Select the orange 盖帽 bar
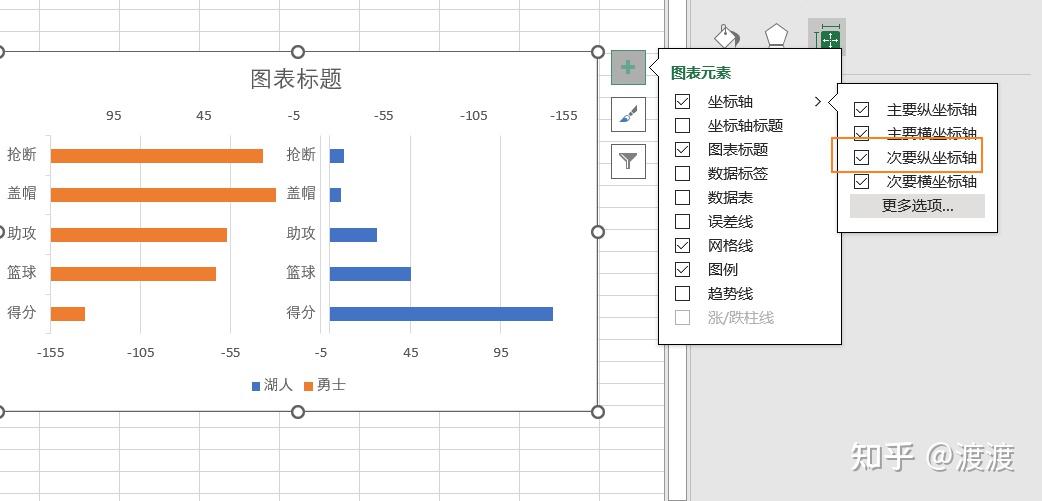Viewport: 1042px width, 501px height. 163,195
